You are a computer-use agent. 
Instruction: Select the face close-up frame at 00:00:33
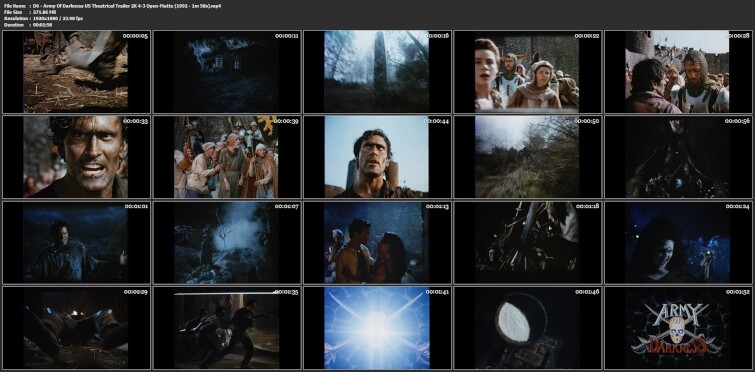pyautogui.click(x=76, y=157)
